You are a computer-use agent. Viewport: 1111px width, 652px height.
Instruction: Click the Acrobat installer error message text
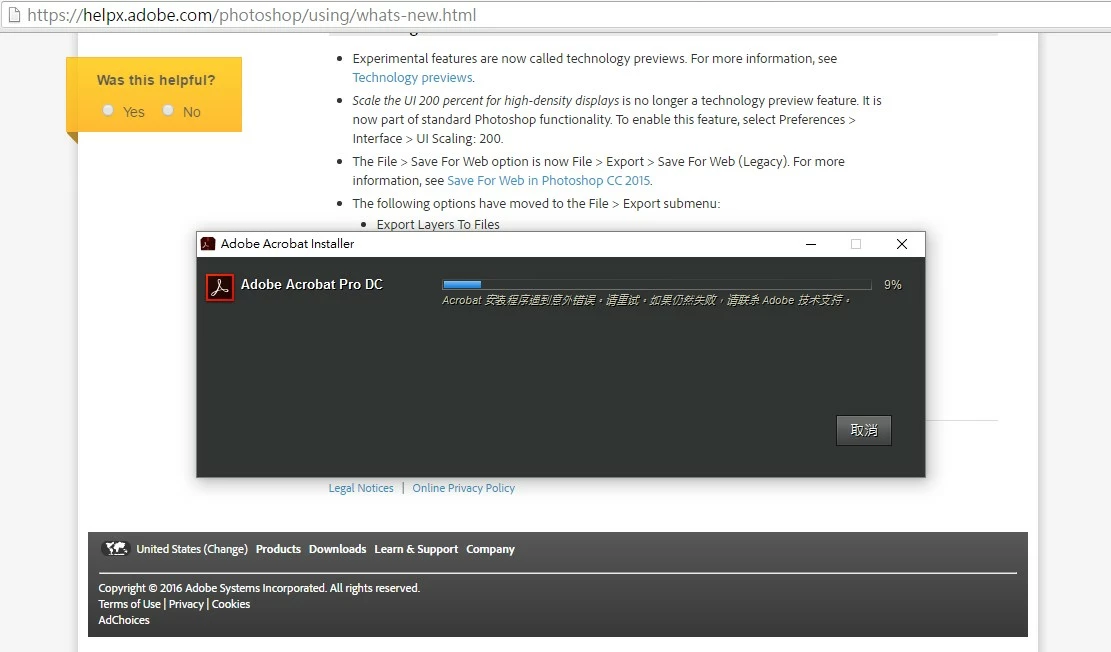[x=645, y=300]
